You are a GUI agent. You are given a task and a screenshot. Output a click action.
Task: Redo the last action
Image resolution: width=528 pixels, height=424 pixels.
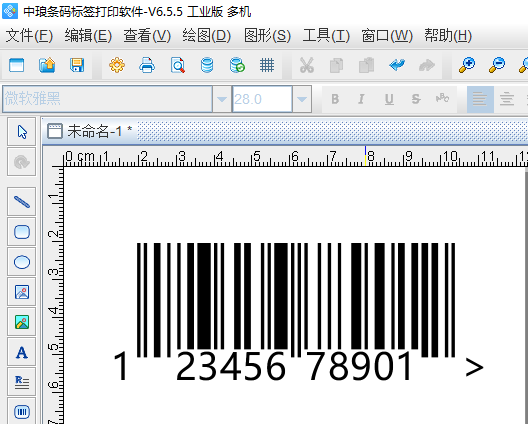427,65
